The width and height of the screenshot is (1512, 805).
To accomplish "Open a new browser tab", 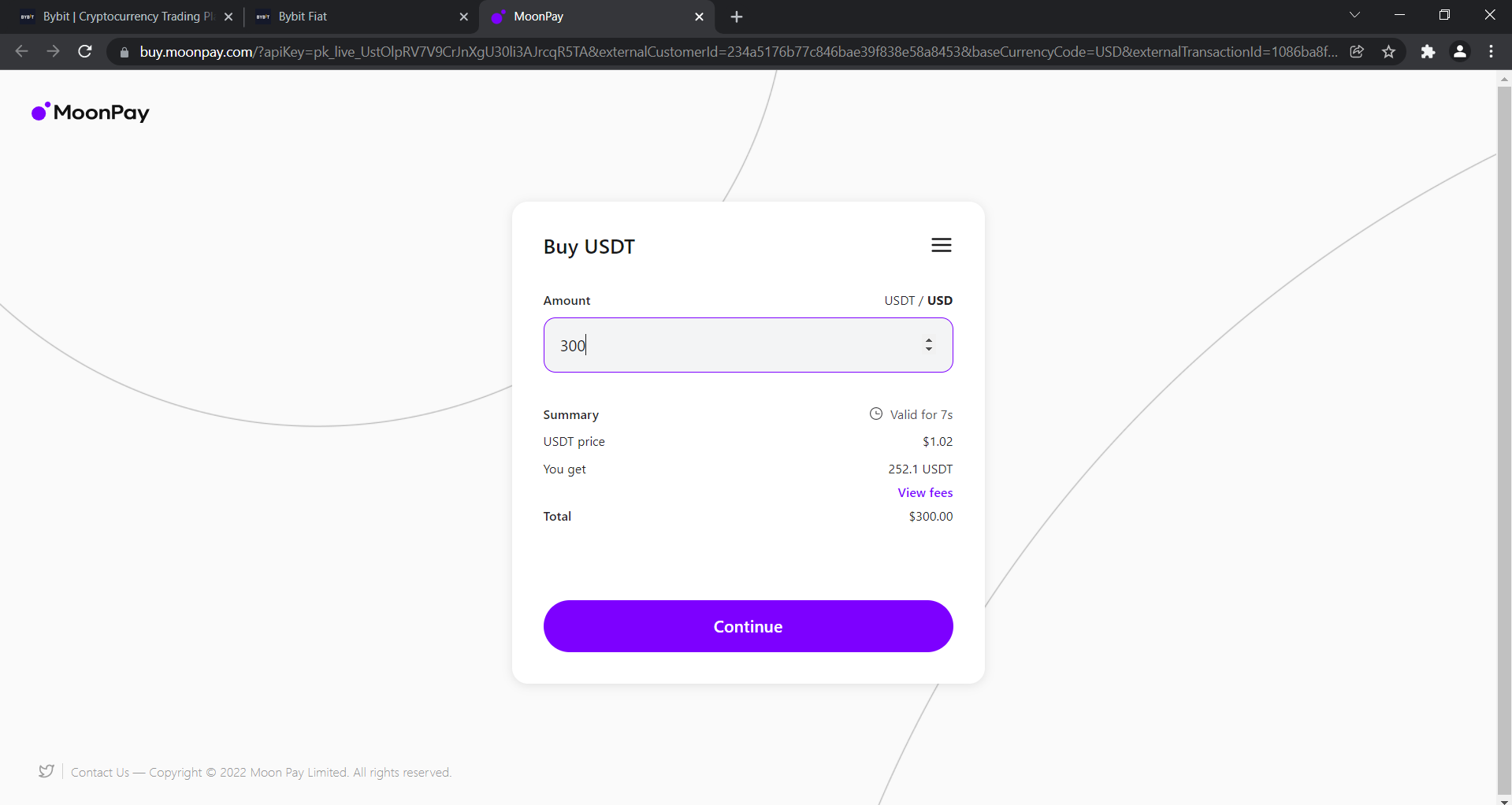I will 737,17.
